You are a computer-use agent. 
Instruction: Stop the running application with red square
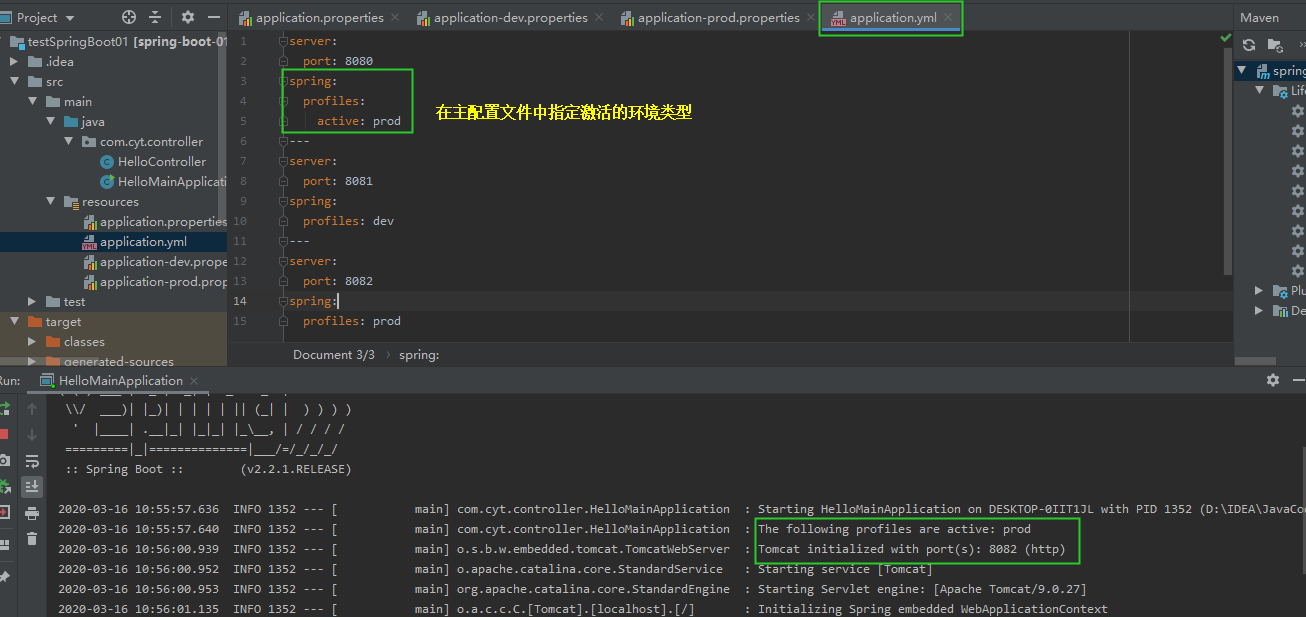3,435
